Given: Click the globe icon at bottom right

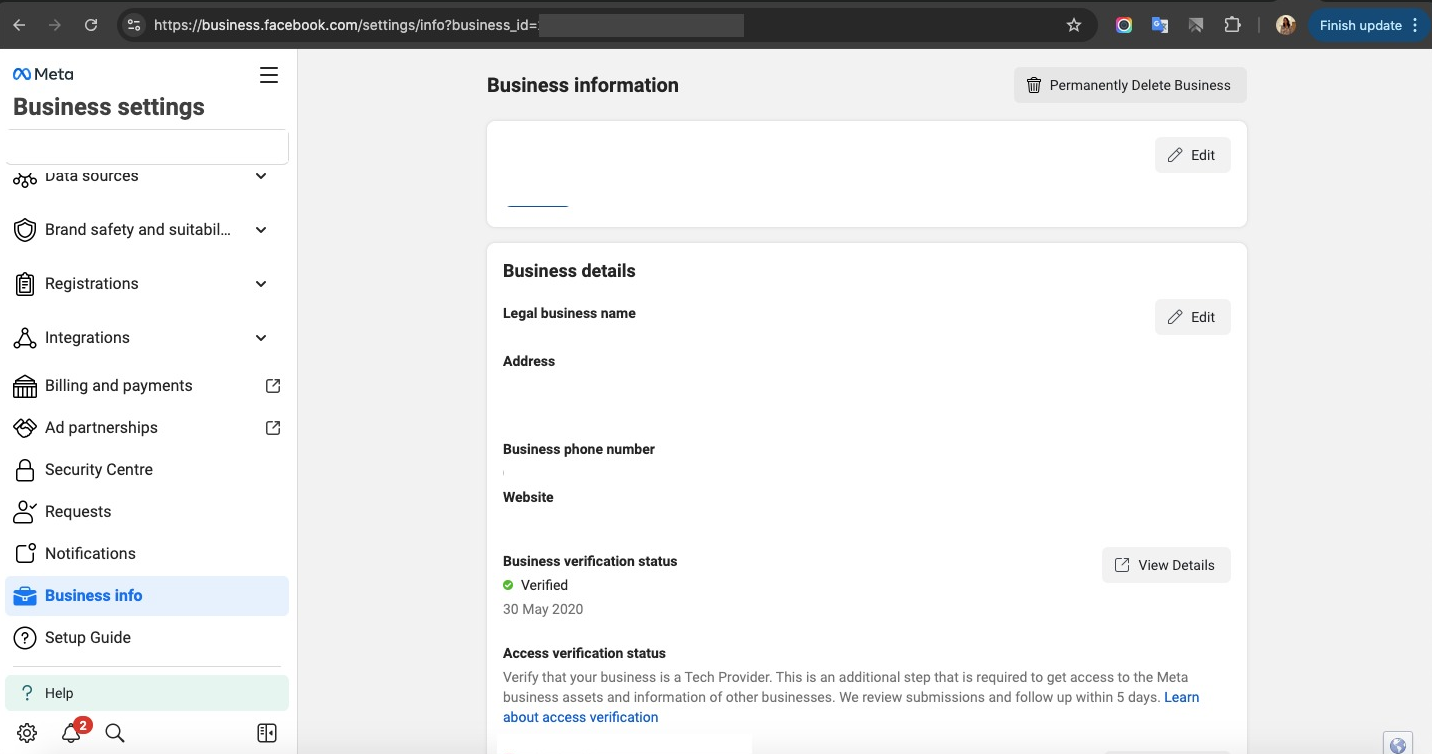Looking at the screenshot, I should [1397, 744].
